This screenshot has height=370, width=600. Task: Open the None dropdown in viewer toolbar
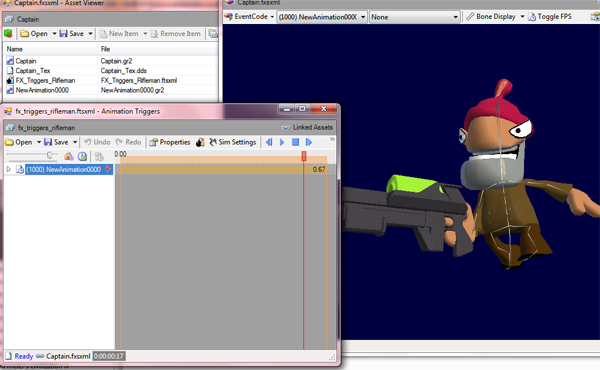(414, 17)
